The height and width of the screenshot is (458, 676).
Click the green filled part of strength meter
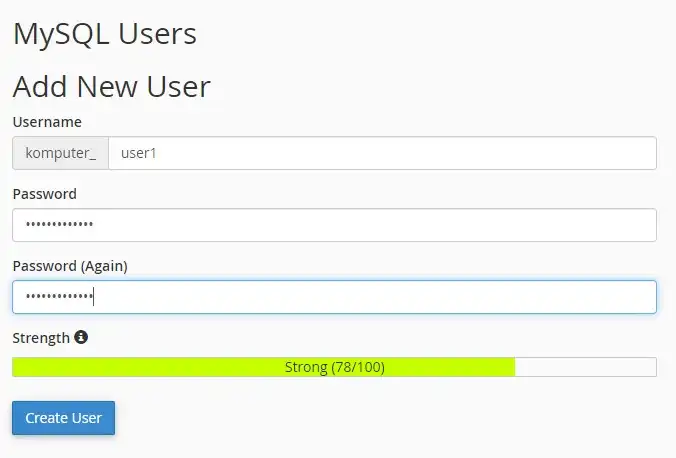tap(263, 367)
